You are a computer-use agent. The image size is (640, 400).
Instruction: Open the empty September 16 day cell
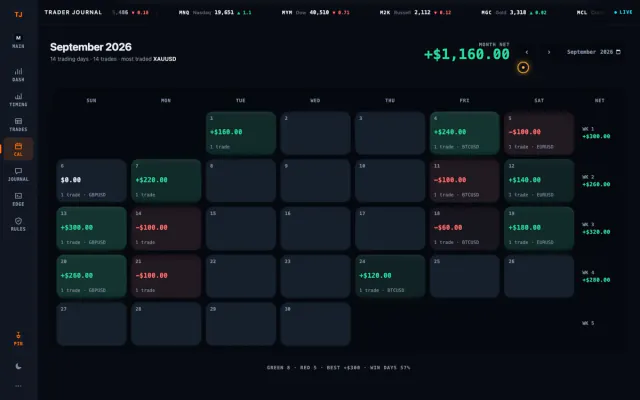[316, 229]
